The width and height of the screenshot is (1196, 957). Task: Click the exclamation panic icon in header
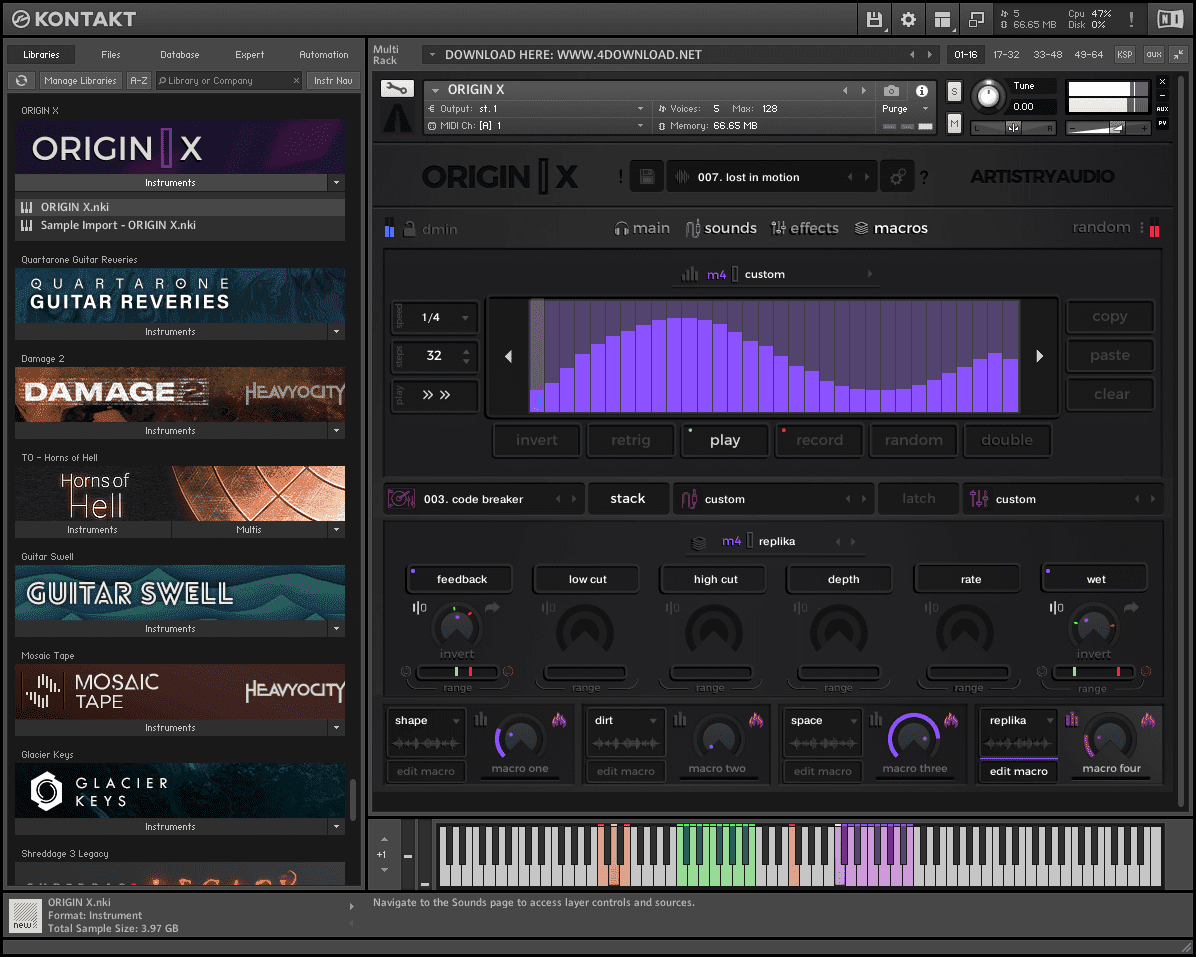pyautogui.click(x=1131, y=20)
